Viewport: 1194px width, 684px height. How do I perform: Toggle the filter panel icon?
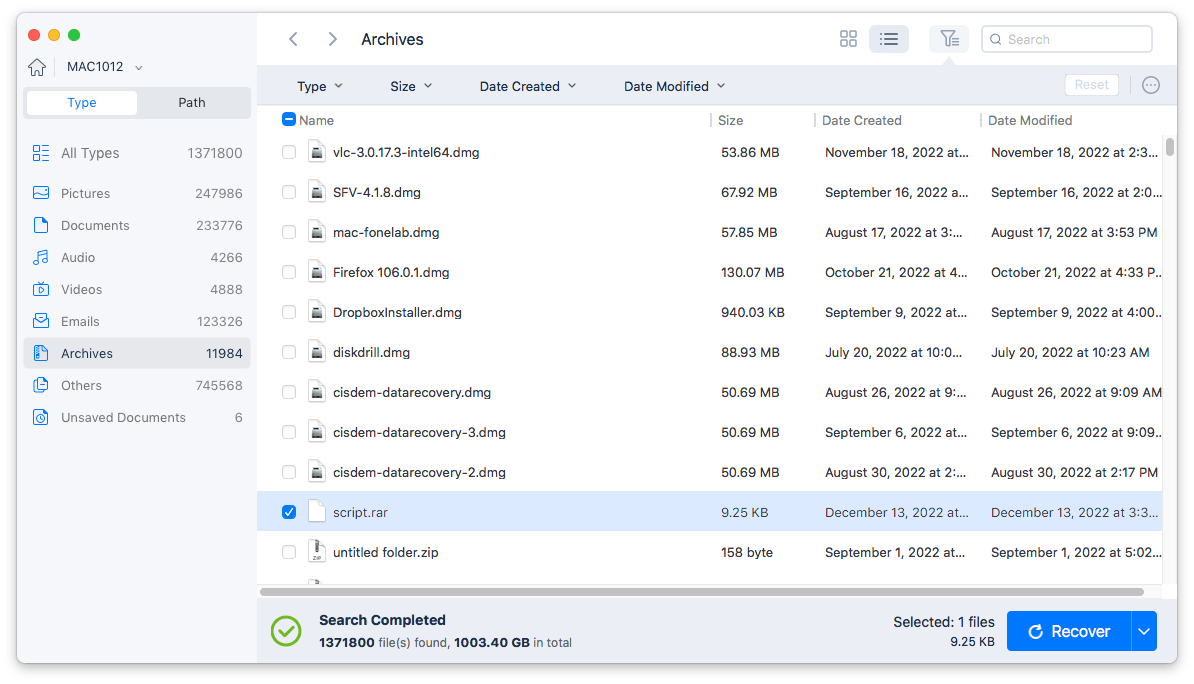pyautogui.click(x=948, y=38)
